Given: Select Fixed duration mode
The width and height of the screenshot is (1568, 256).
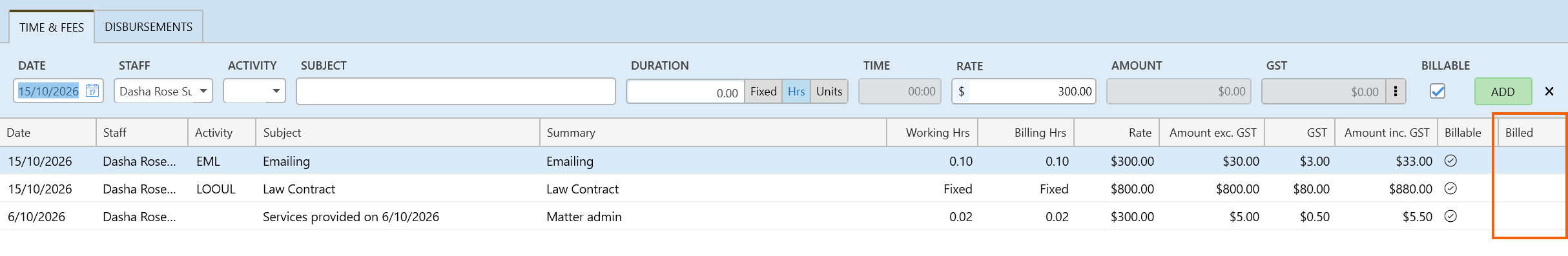Looking at the screenshot, I should [x=763, y=92].
